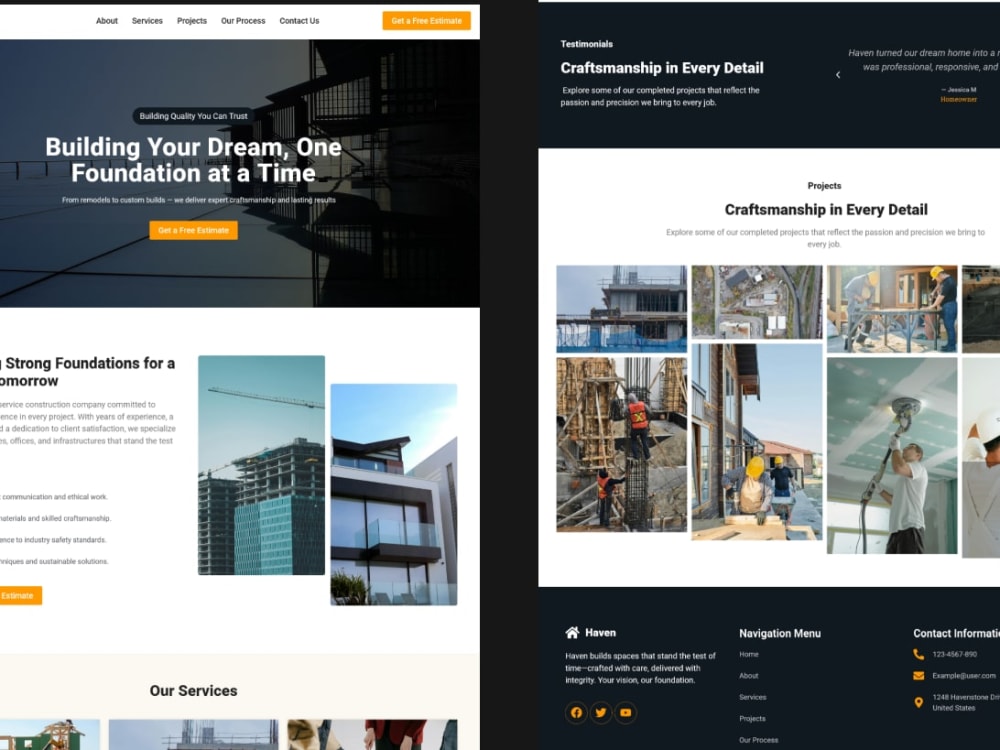The height and width of the screenshot is (750, 1000).
Task: Click the Projects section label above gallery
Action: click(x=824, y=186)
